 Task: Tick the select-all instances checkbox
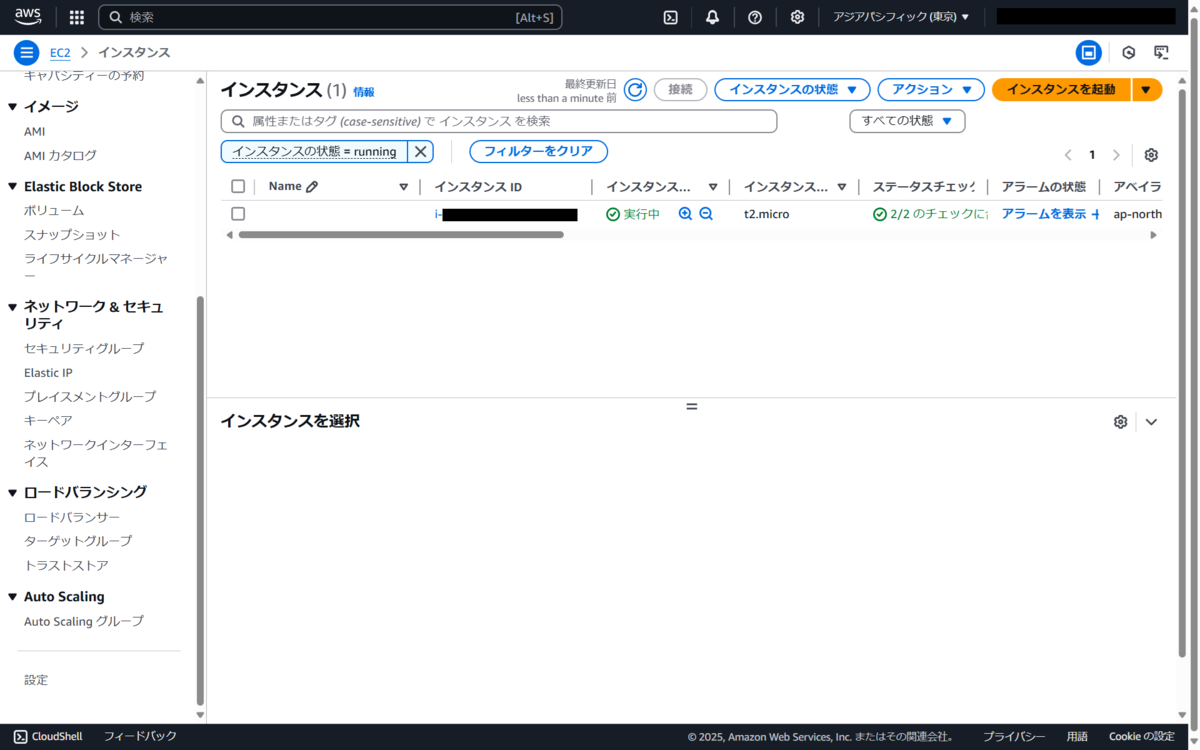pos(238,186)
